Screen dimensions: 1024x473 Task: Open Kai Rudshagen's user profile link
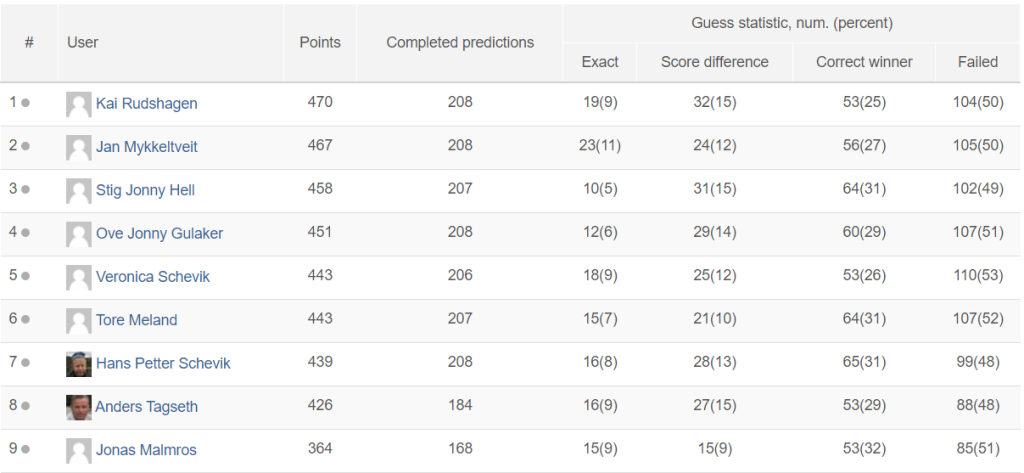click(146, 103)
